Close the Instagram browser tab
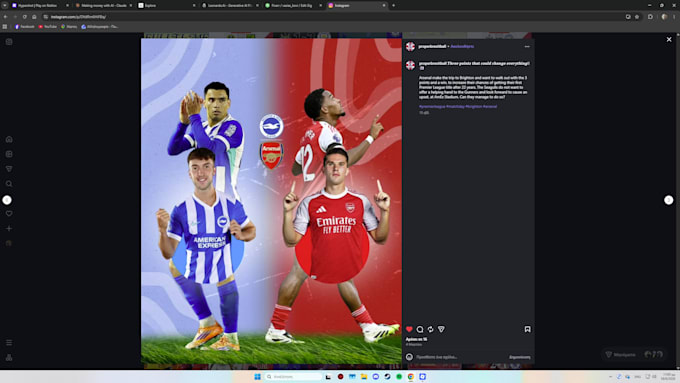Viewport: 680px width, 383px height. [384, 6]
